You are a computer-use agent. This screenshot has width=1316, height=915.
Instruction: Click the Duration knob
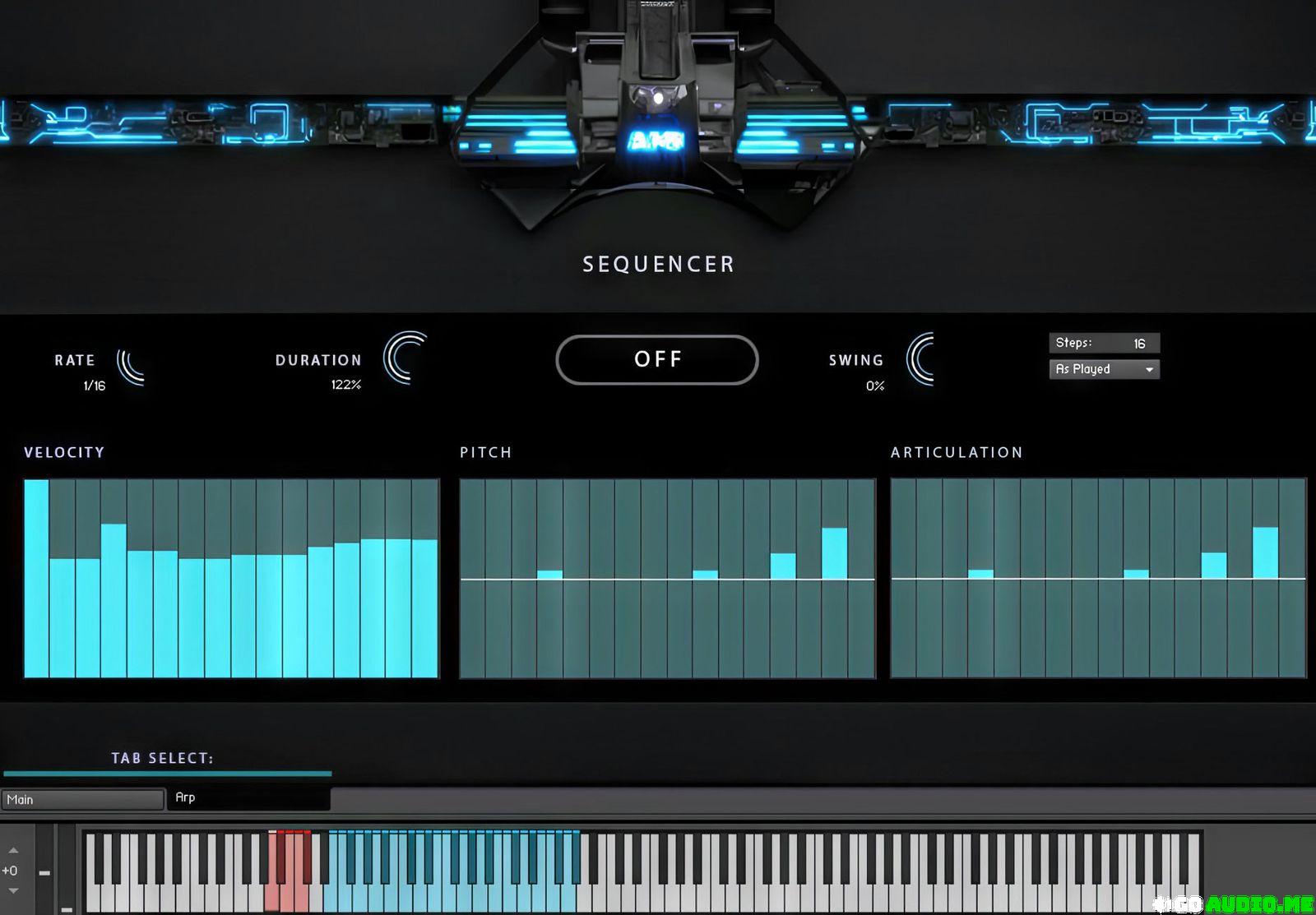coord(405,358)
